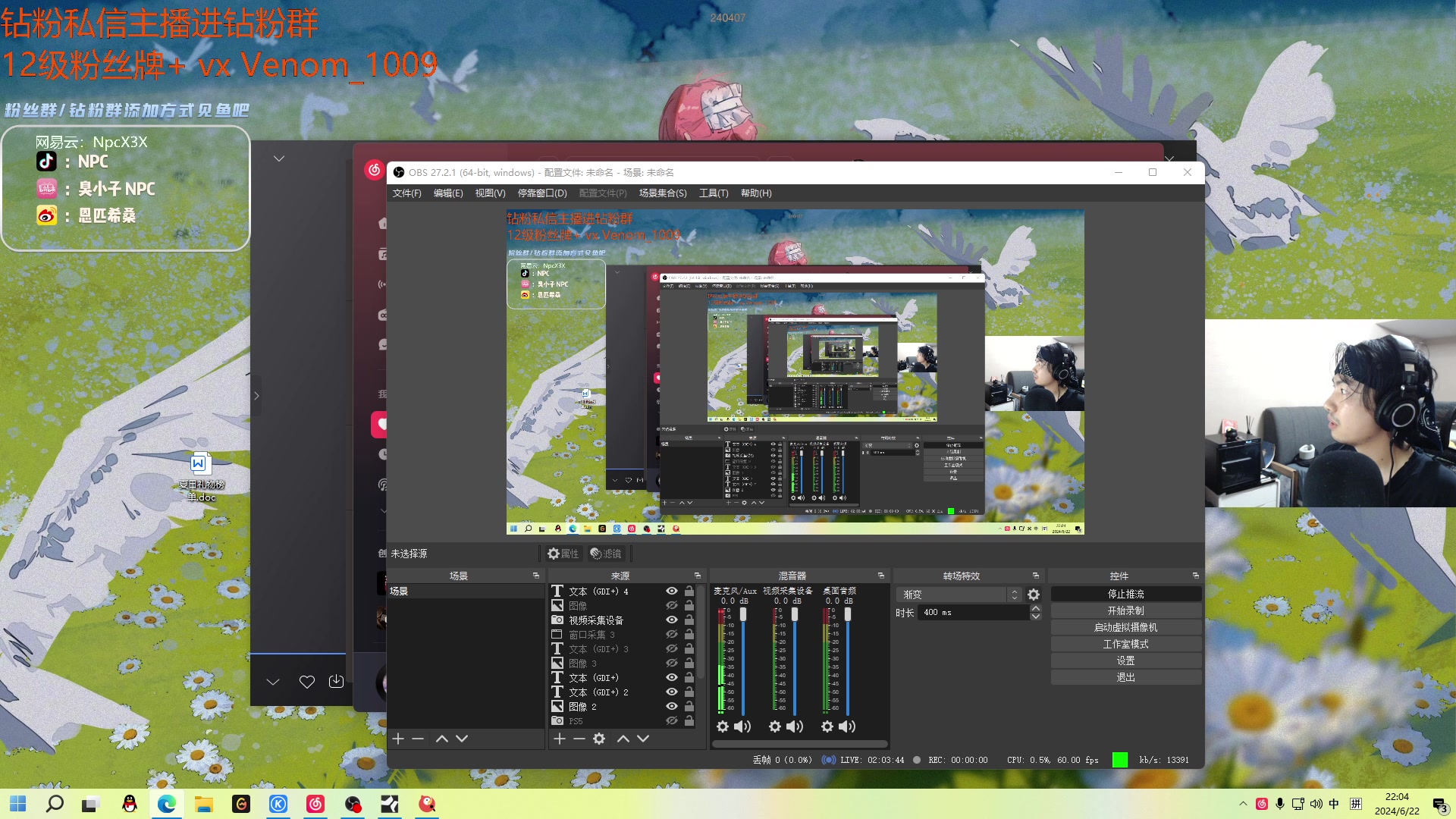The height and width of the screenshot is (819, 1456).
Task: Click the 开始录制 button
Action: tap(1126, 610)
